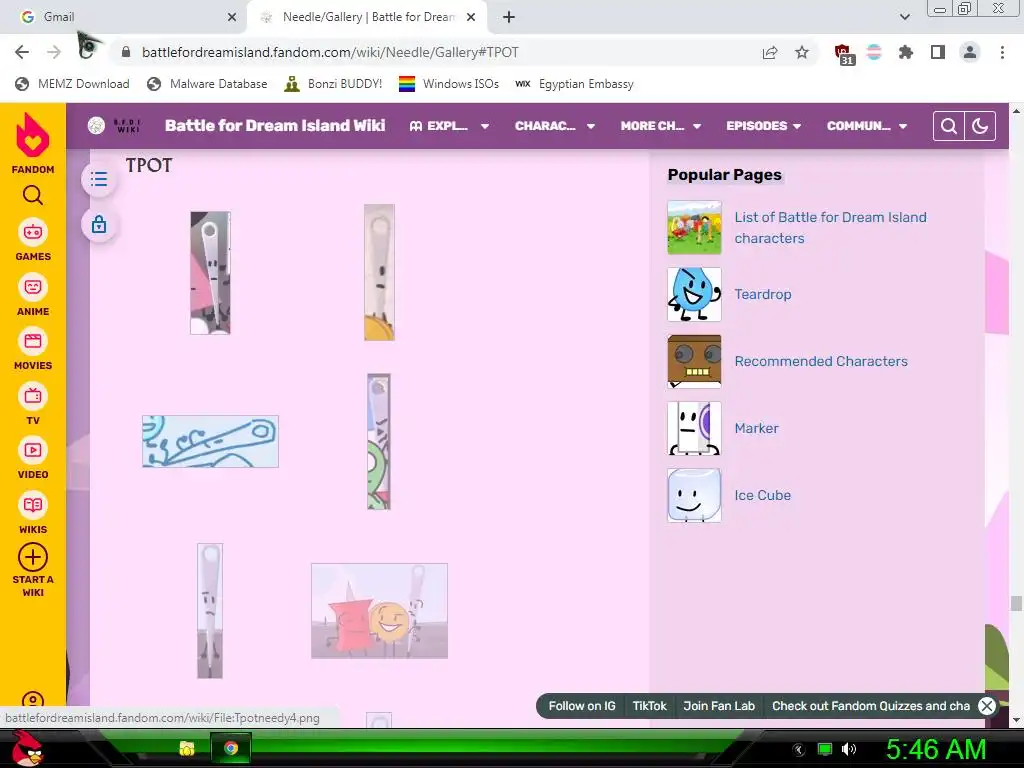Toggle dark mode moon icon

click(980, 126)
